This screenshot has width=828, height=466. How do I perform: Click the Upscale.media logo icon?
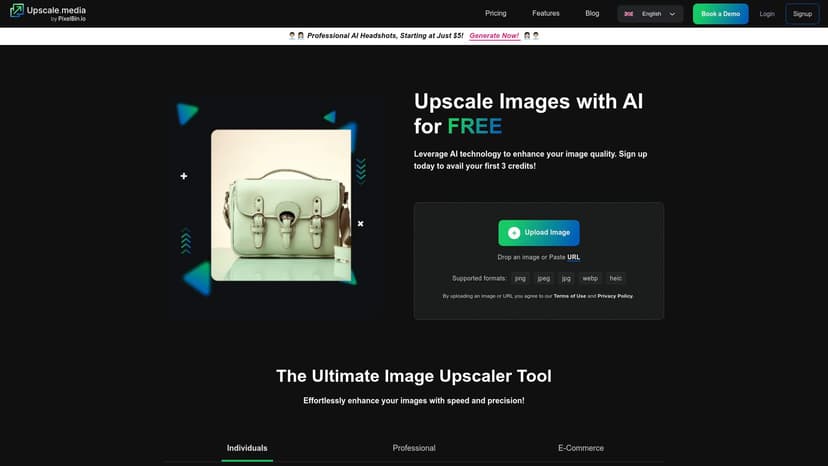[x=17, y=11]
